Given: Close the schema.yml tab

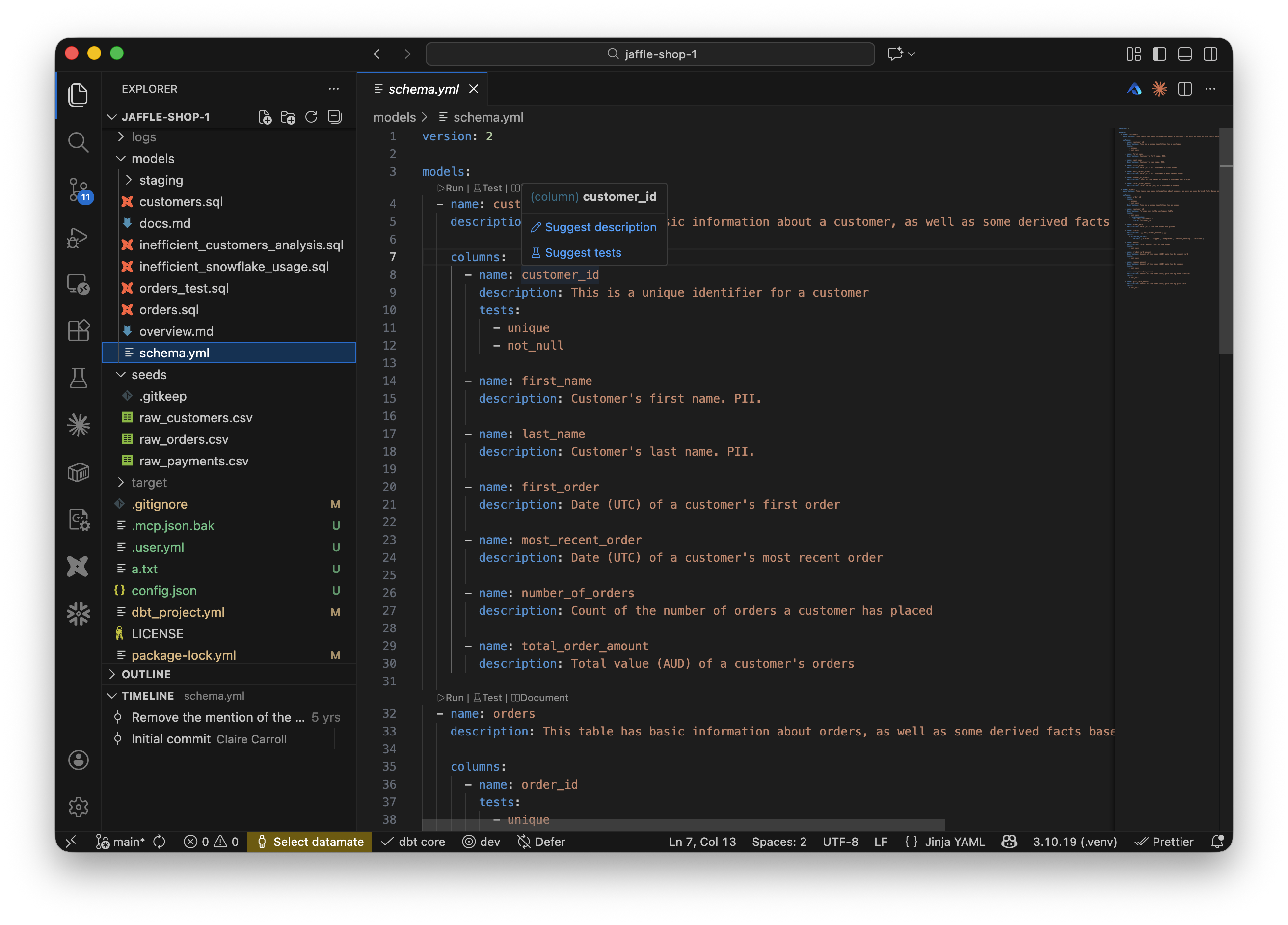Looking at the screenshot, I should (474, 89).
